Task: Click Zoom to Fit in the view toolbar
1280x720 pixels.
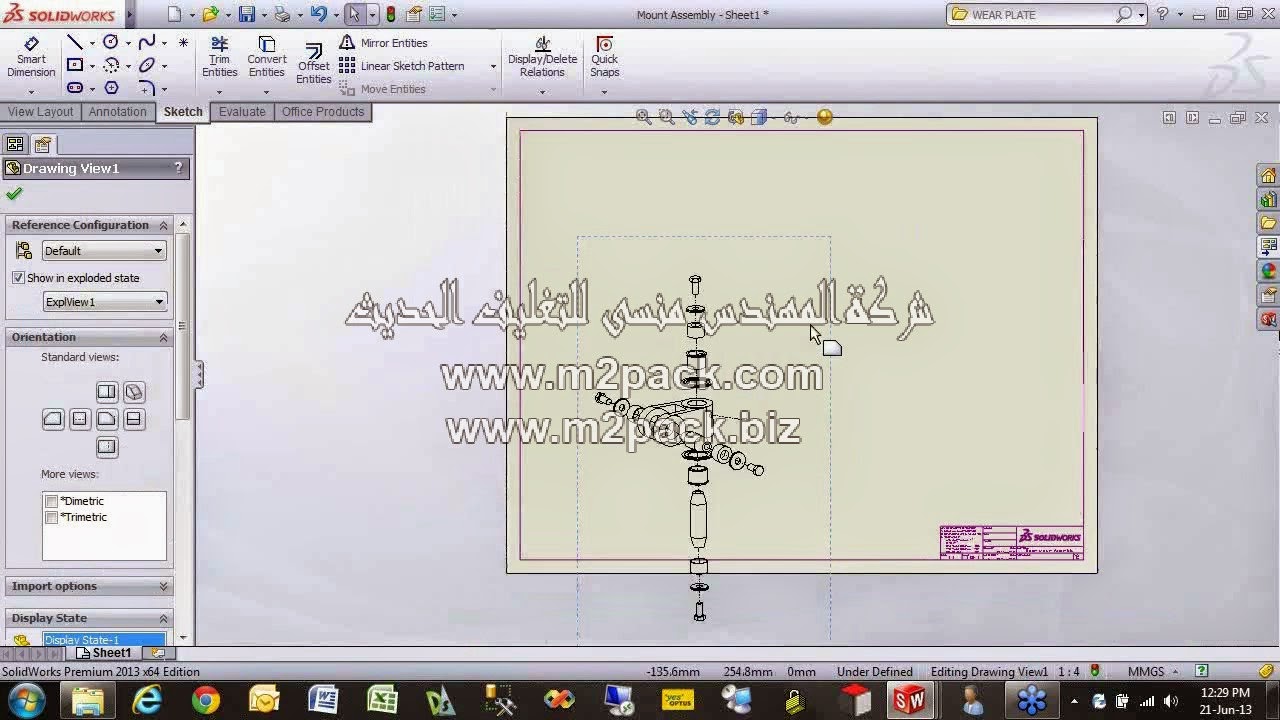Action: pos(644,117)
